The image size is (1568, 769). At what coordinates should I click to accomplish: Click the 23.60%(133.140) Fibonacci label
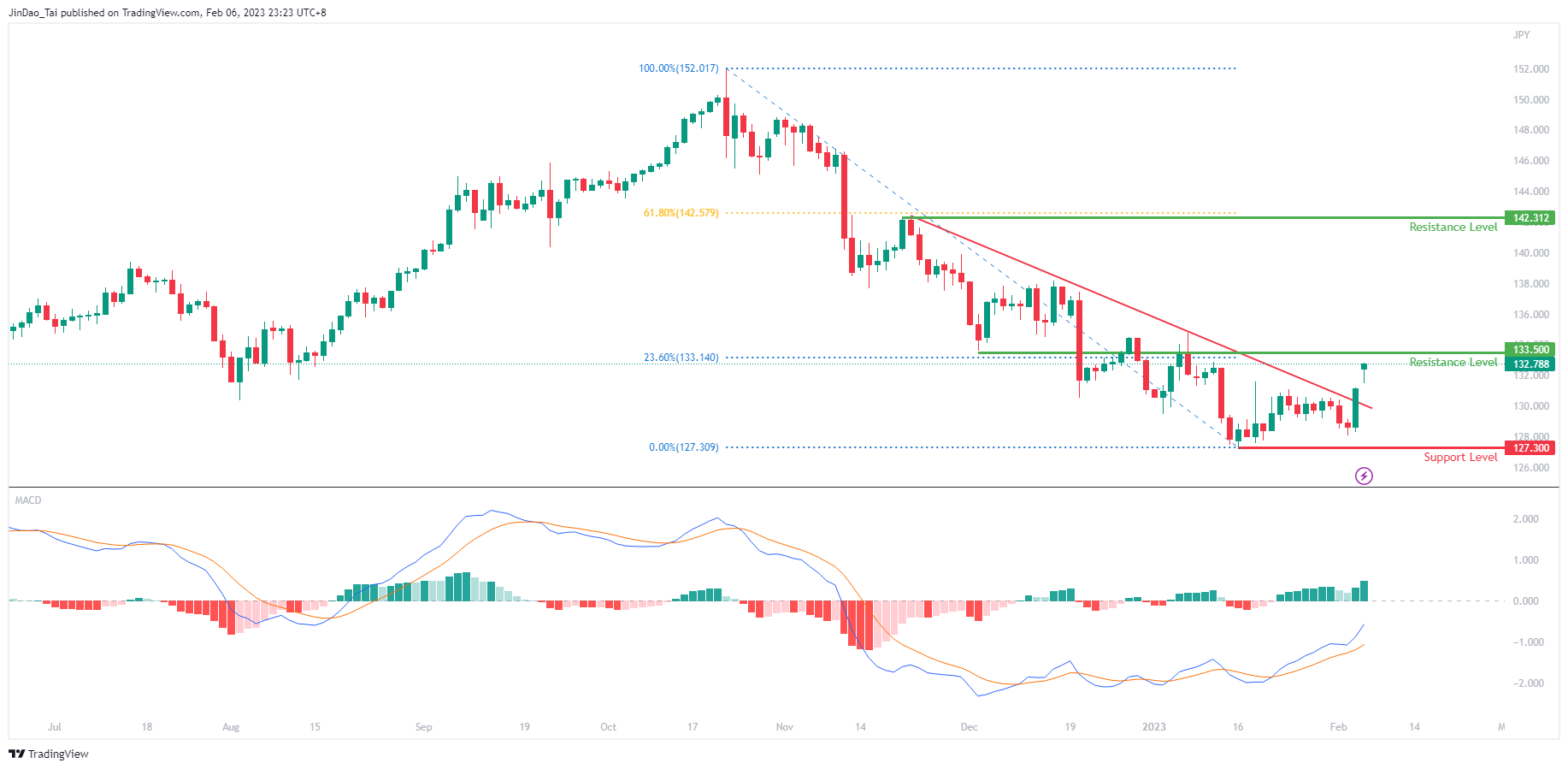click(681, 358)
